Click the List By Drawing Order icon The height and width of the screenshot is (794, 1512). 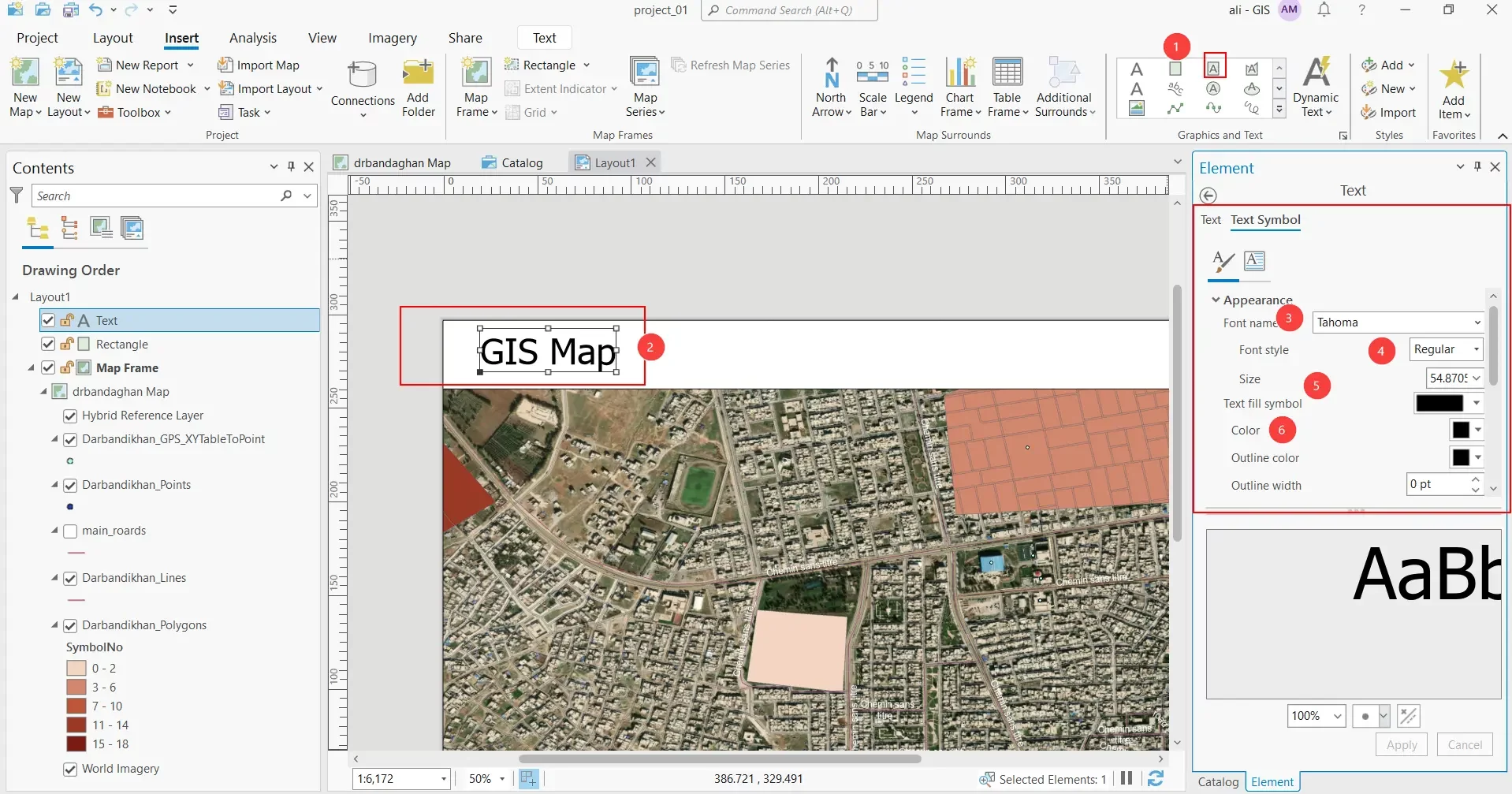click(x=38, y=229)
